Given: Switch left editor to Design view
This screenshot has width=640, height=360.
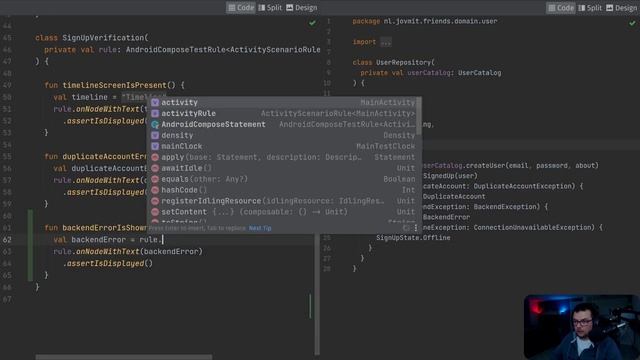Looking at the screenshot, I should (302, 7).
